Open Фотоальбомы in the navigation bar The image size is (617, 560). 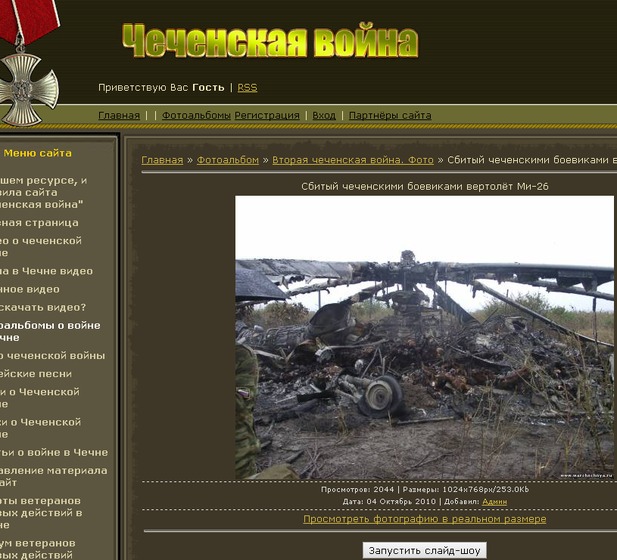point(196,116)
